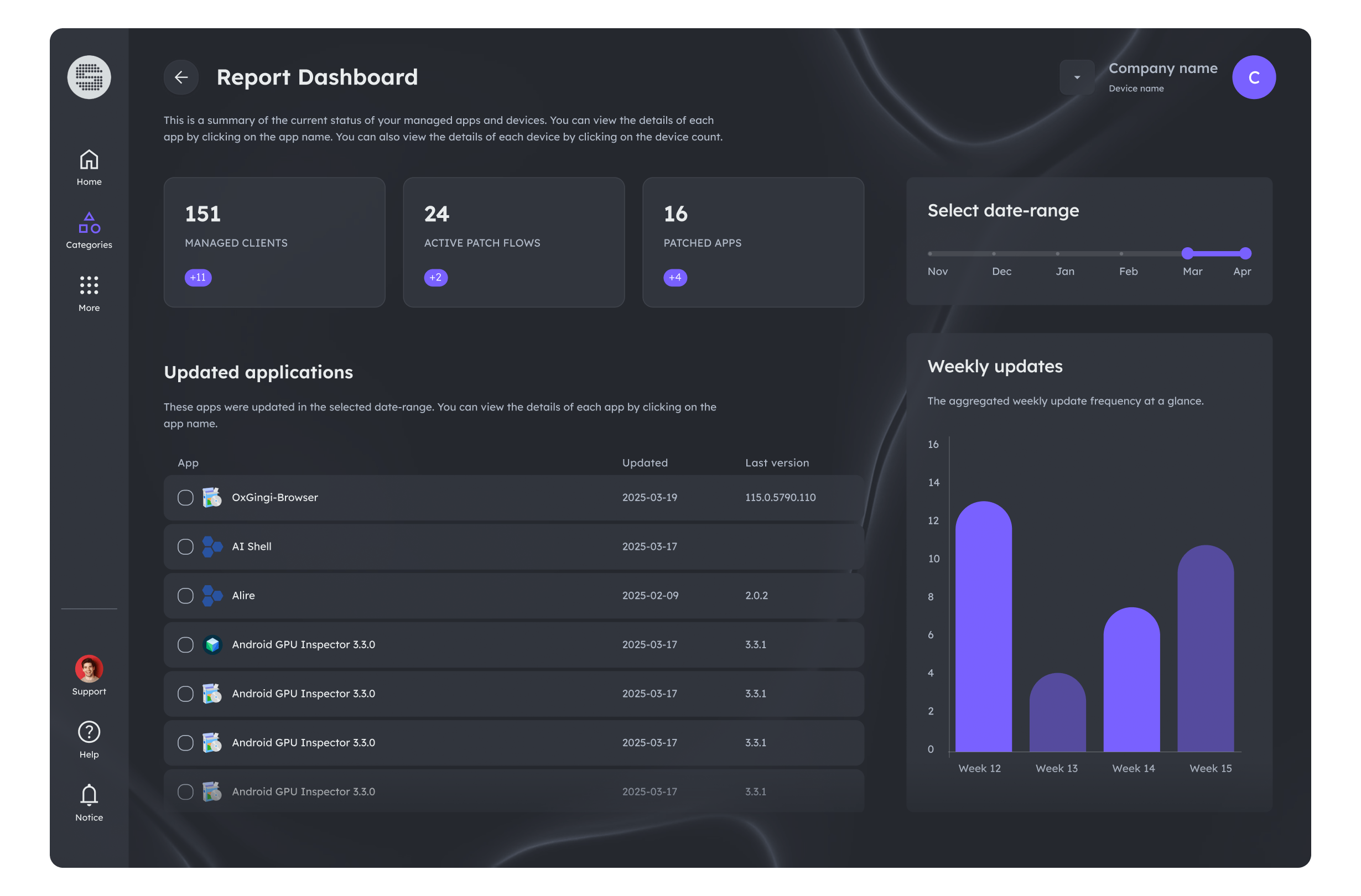1361x896 pixels.
Task: Click the Patched Apps +4 badge
Action: (675, 277)
